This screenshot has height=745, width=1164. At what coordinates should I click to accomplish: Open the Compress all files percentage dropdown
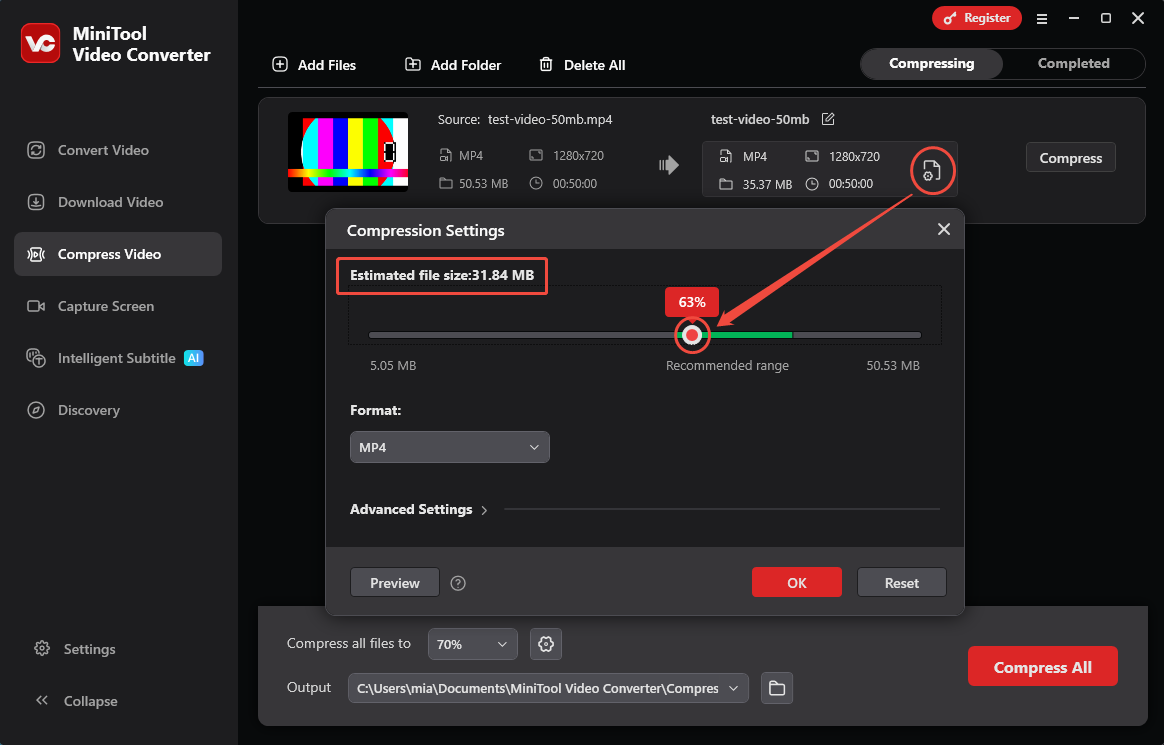pyautogui.click(x=472, y=644)
